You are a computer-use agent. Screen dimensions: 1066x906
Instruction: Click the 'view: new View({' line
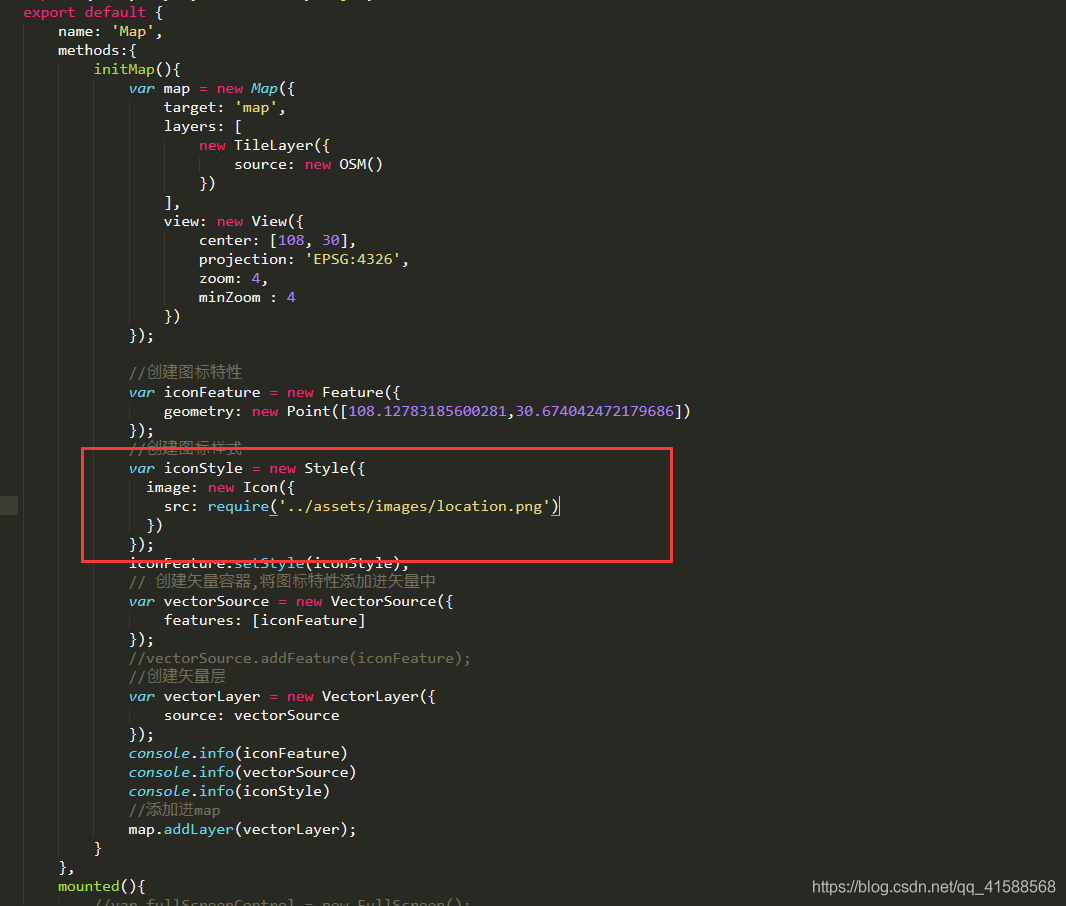tap(233, 222)
